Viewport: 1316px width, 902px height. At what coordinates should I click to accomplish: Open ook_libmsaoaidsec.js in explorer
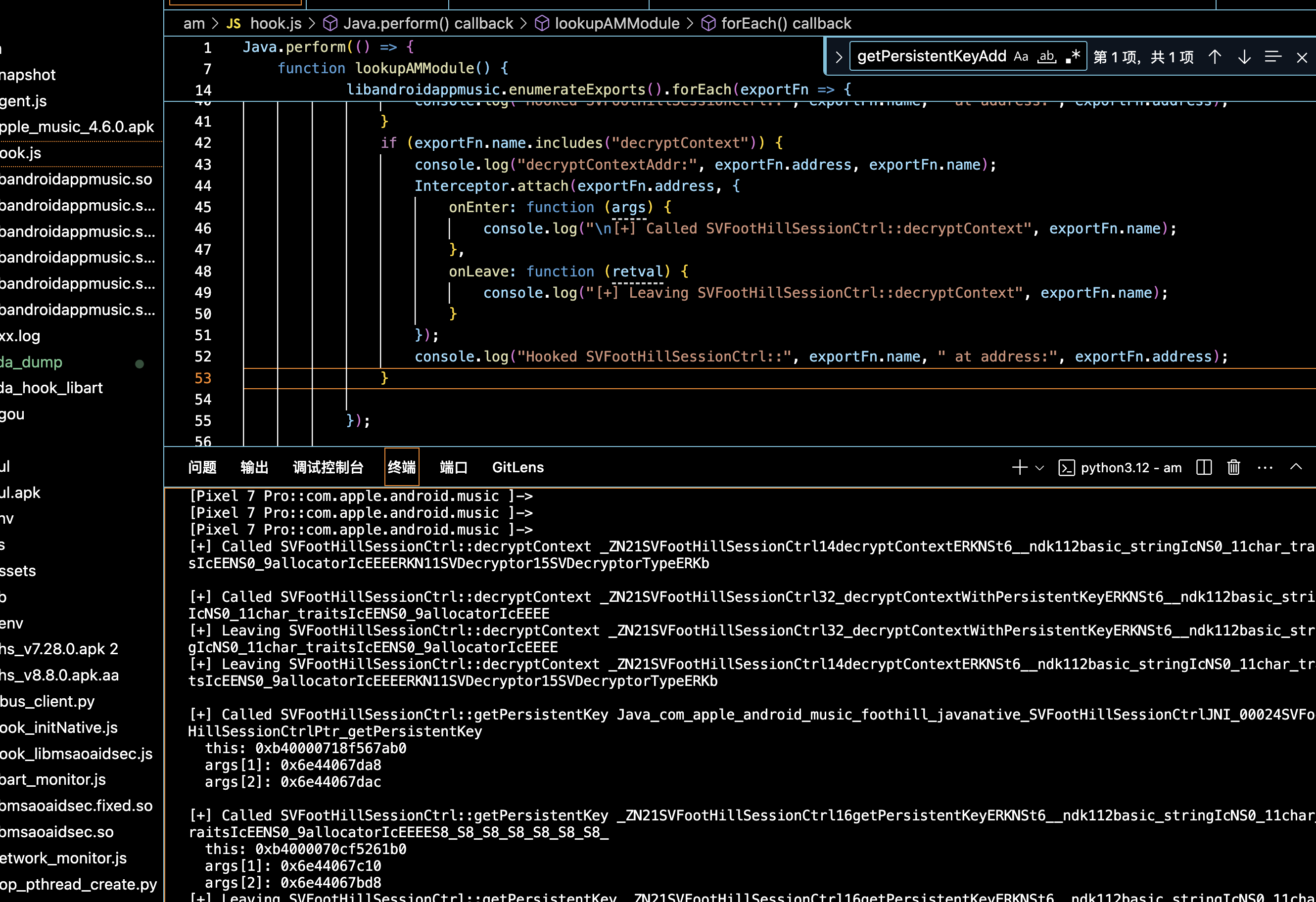pos(77,754)
